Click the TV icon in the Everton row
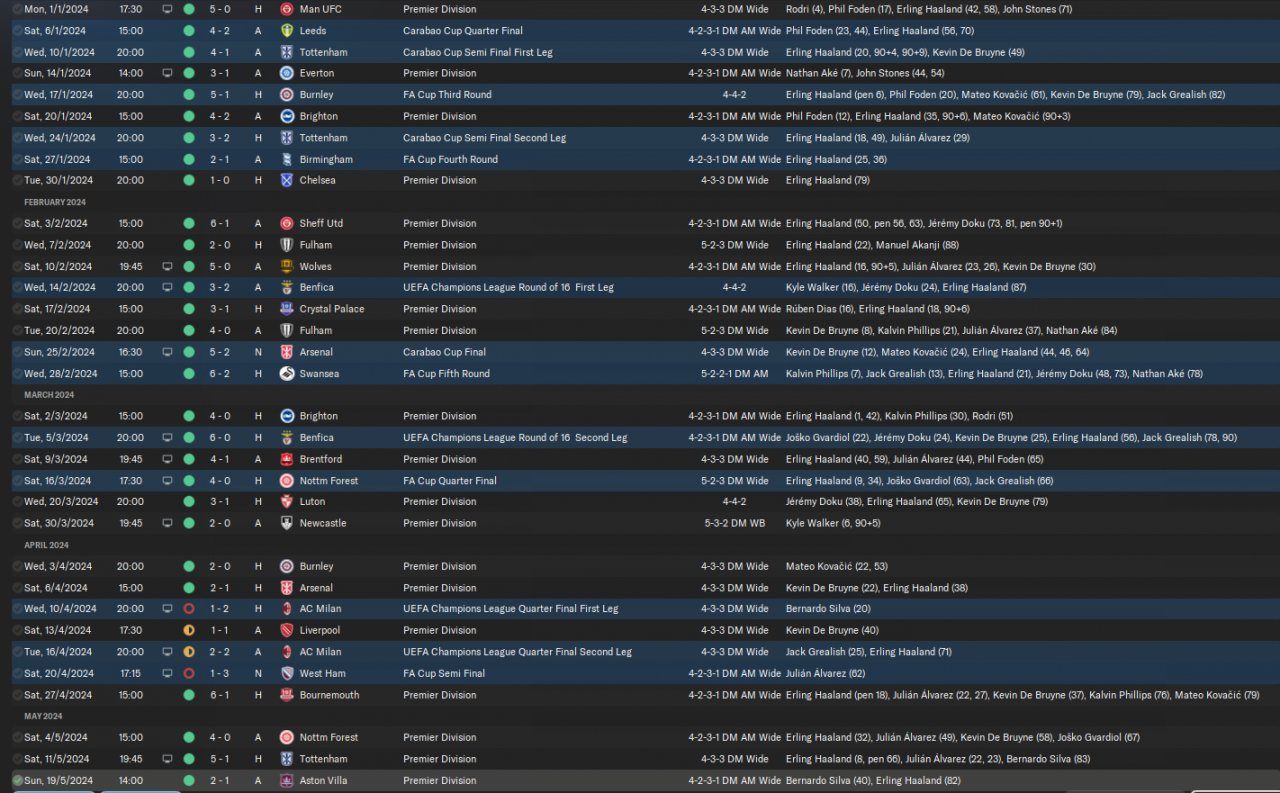Screen dimensions: 1280x793 coord(167,73)
